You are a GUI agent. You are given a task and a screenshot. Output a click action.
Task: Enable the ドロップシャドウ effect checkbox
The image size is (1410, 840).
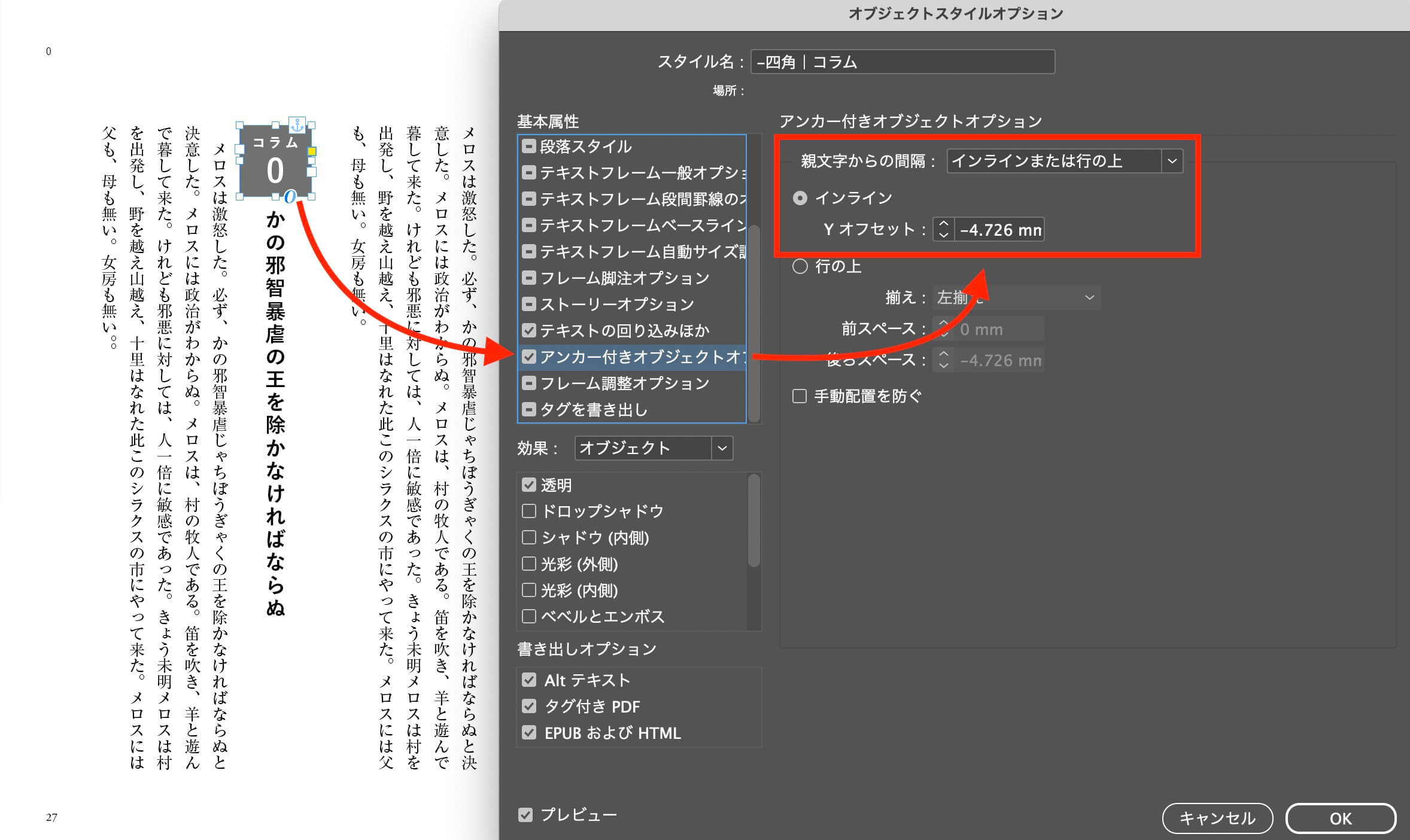point(528,511)
